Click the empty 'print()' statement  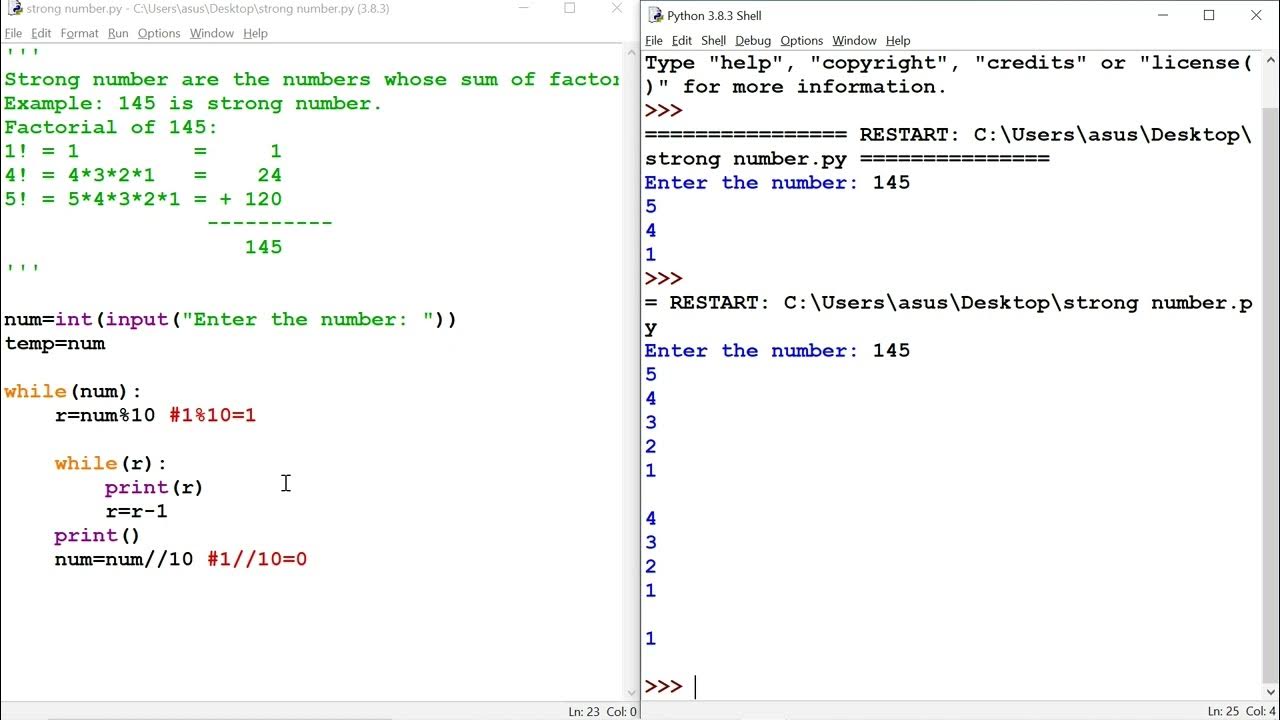click(97, 535)
